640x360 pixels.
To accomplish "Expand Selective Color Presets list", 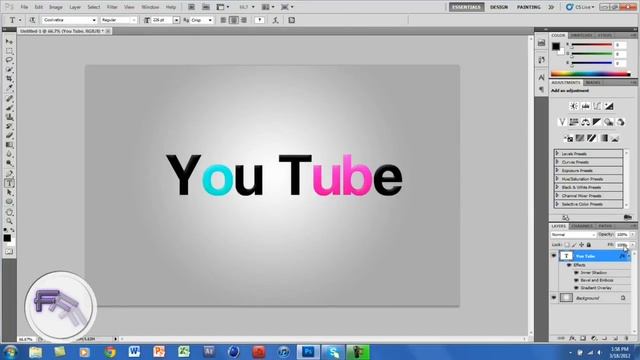I will tap(557, 204).
